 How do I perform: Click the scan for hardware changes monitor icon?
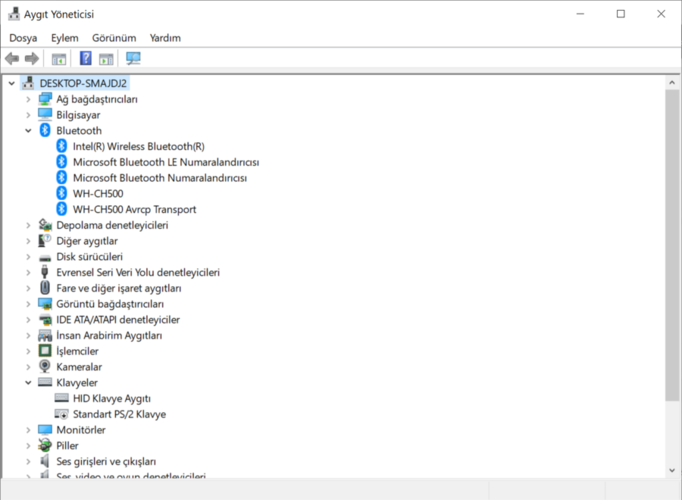(x=133, y=58)
